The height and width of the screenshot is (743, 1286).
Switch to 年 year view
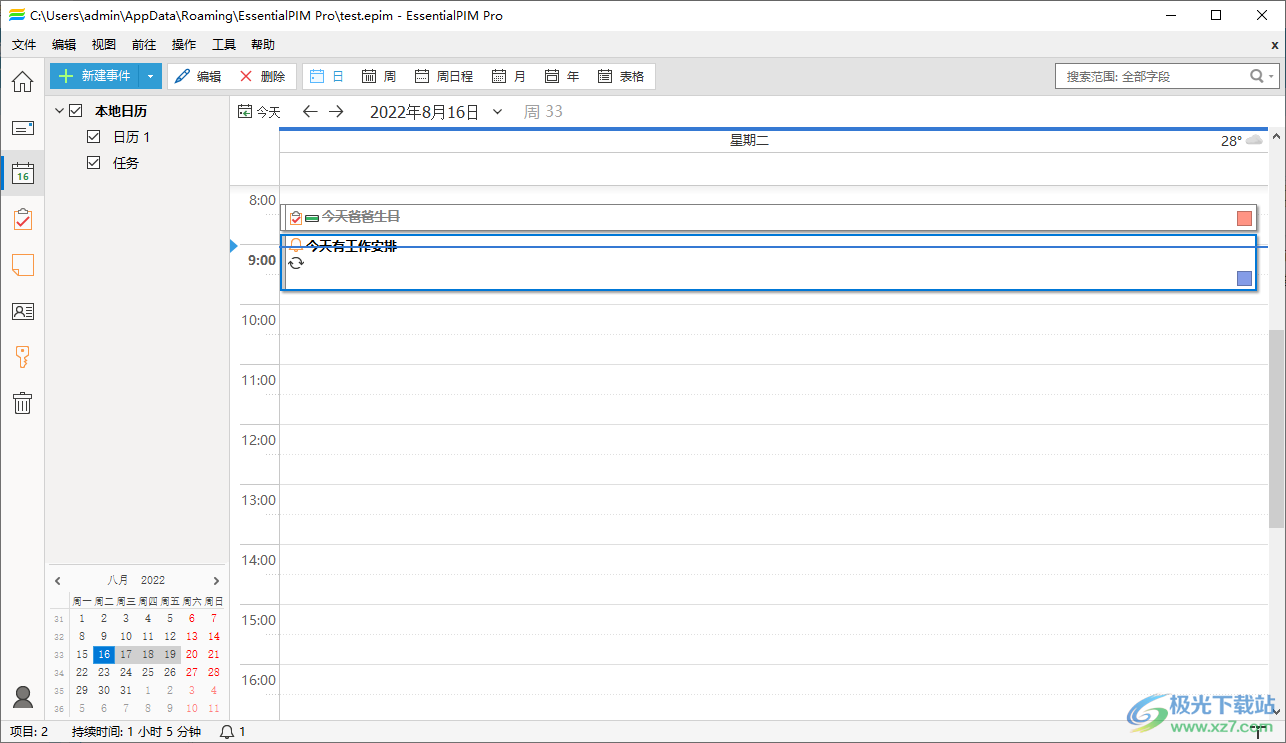click(x=562, y=76)
